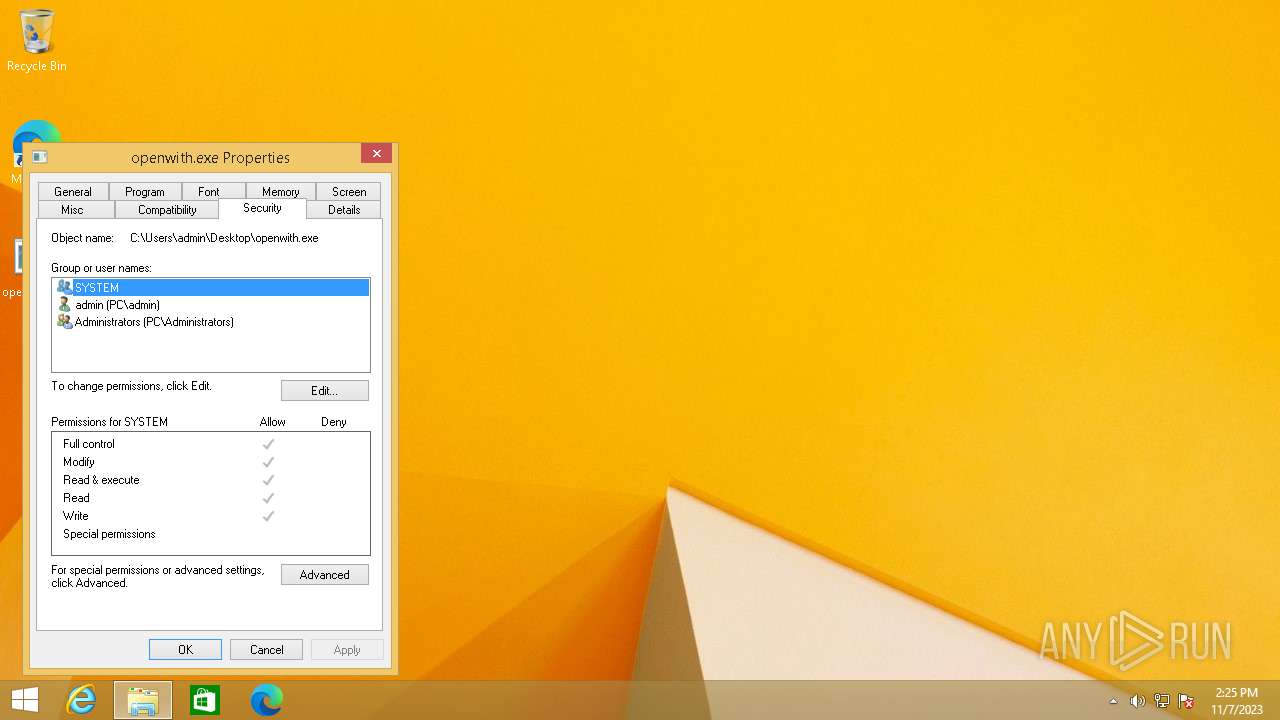
Task: Click the Full control permission label
Action: click(89, 444)
